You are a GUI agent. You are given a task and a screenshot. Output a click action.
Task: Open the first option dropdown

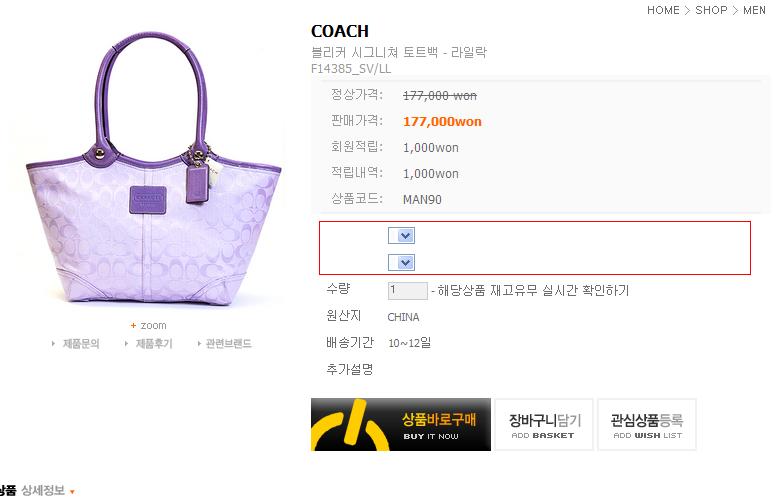tap(401, 236)
